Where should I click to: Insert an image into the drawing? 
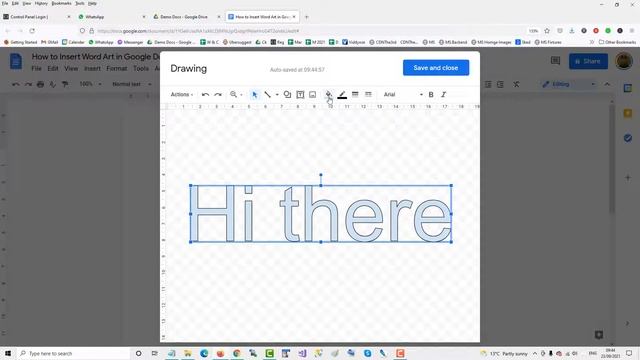tap(313, 94)
